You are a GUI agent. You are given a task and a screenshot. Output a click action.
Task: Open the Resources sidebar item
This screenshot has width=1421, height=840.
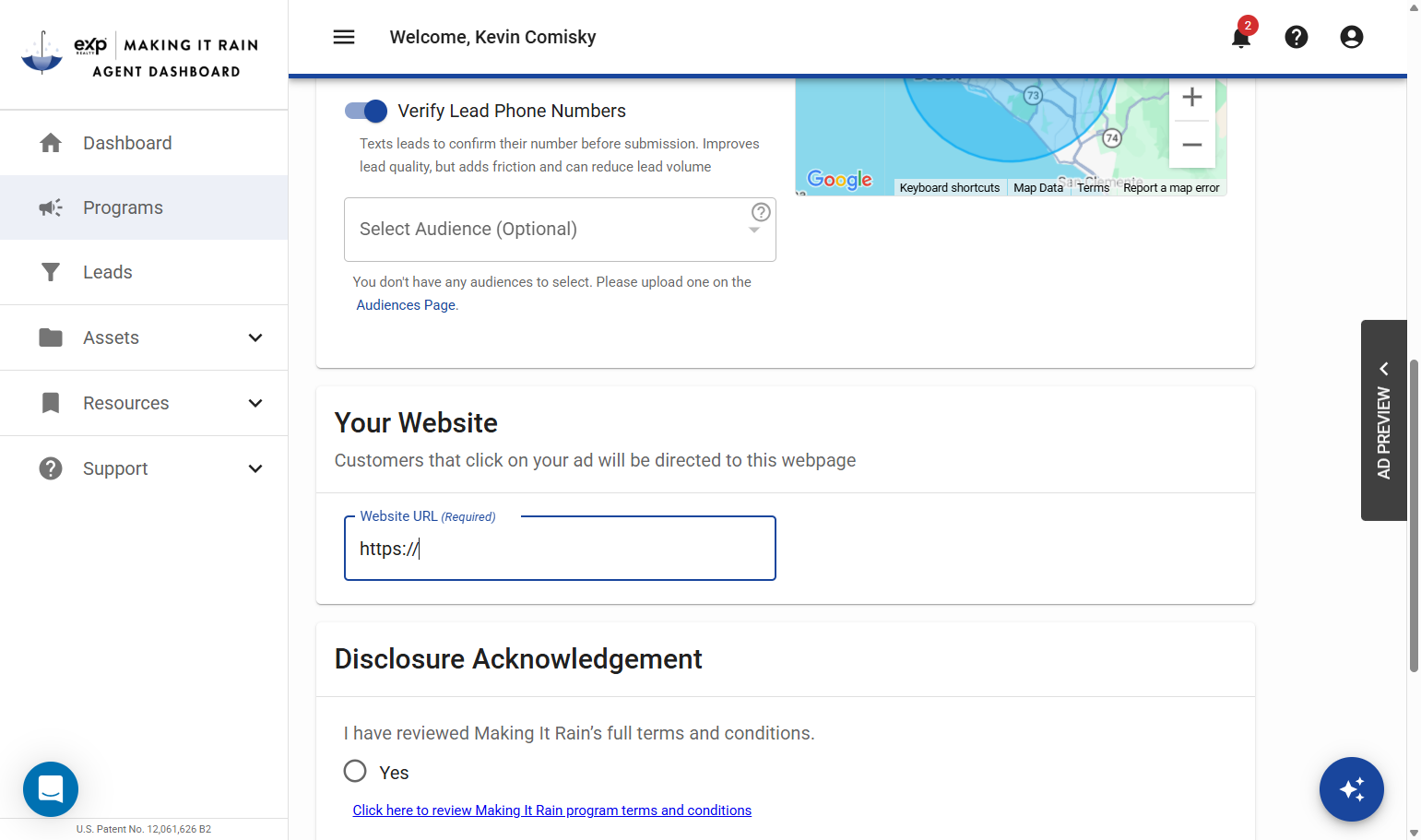coord(144,403)
